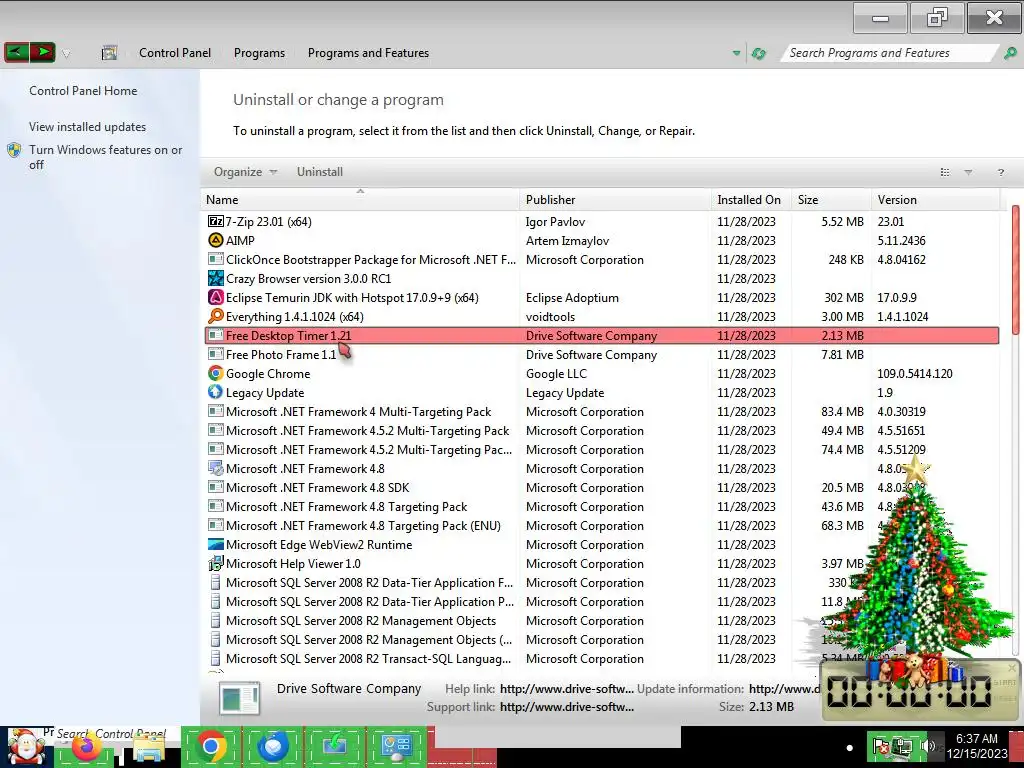Viewport: 1024px width, 768px height.
Task: Open the Help link URL in details pane
Action: (x=566, y=688)
